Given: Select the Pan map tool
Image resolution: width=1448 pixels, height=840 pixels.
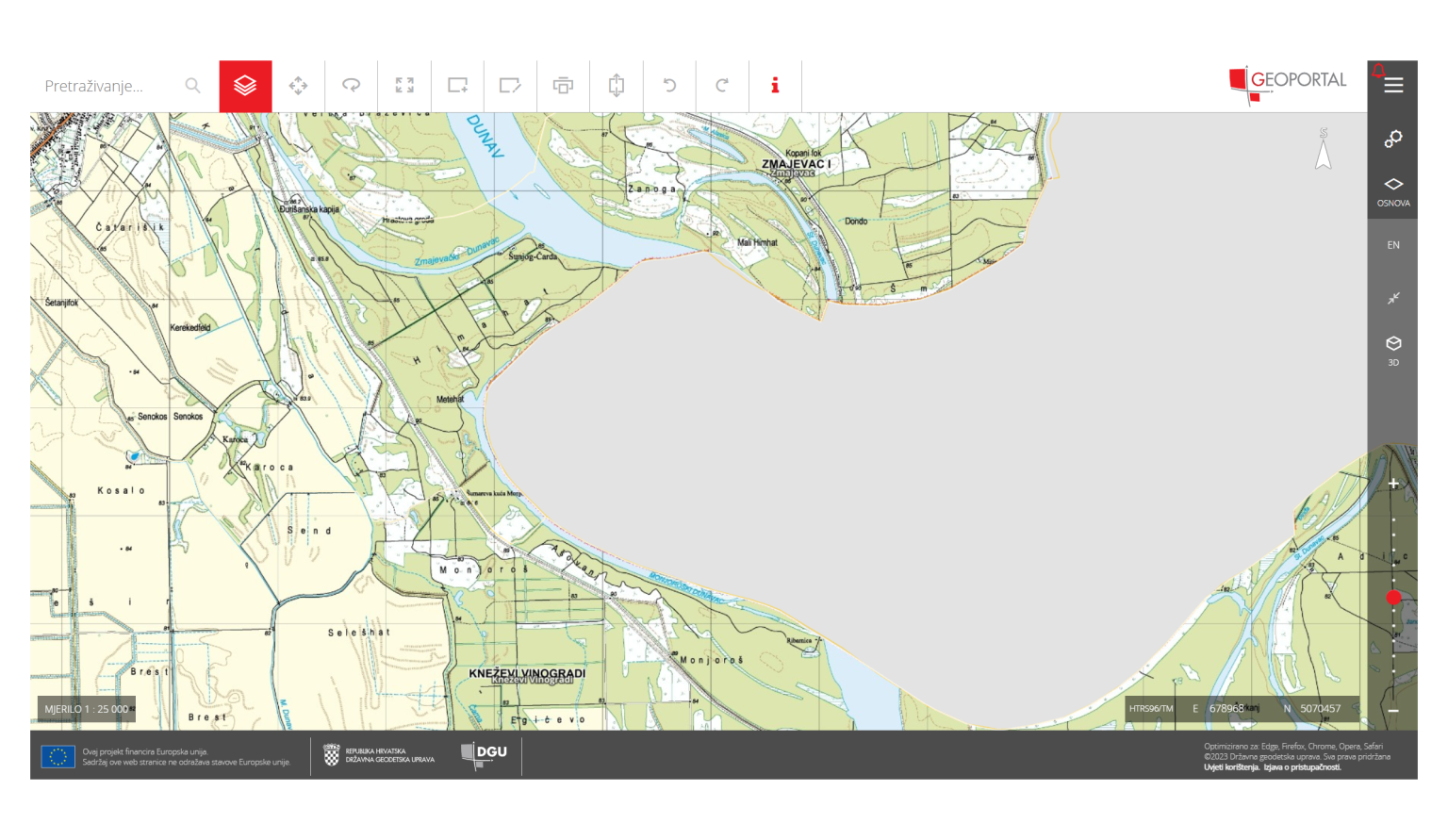Looking at the screenshot, I should [x=299, y=85].
